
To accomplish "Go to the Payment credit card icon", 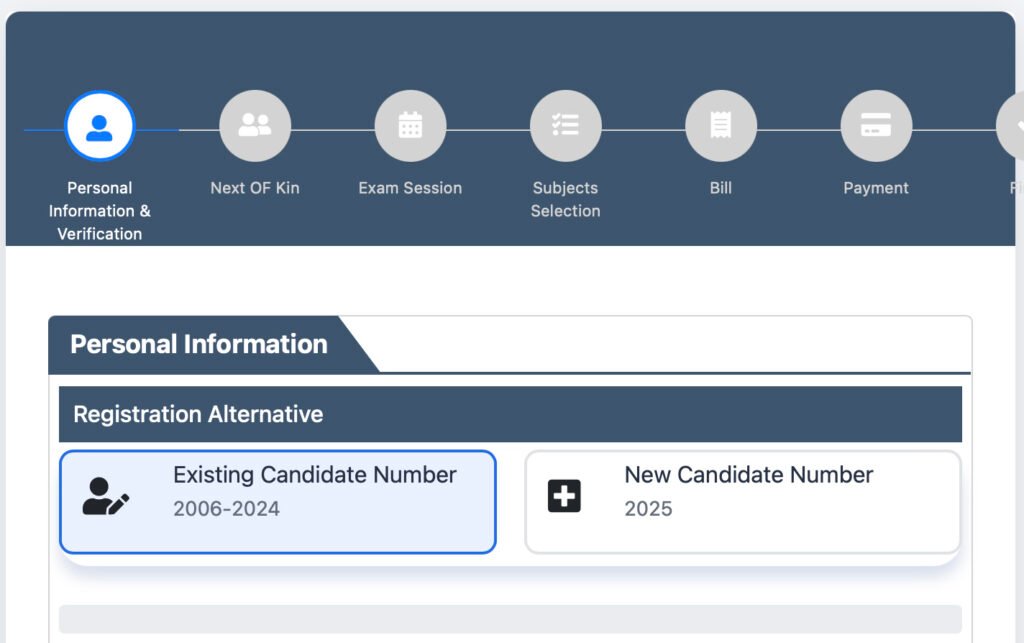I will [x=876, y=126].
